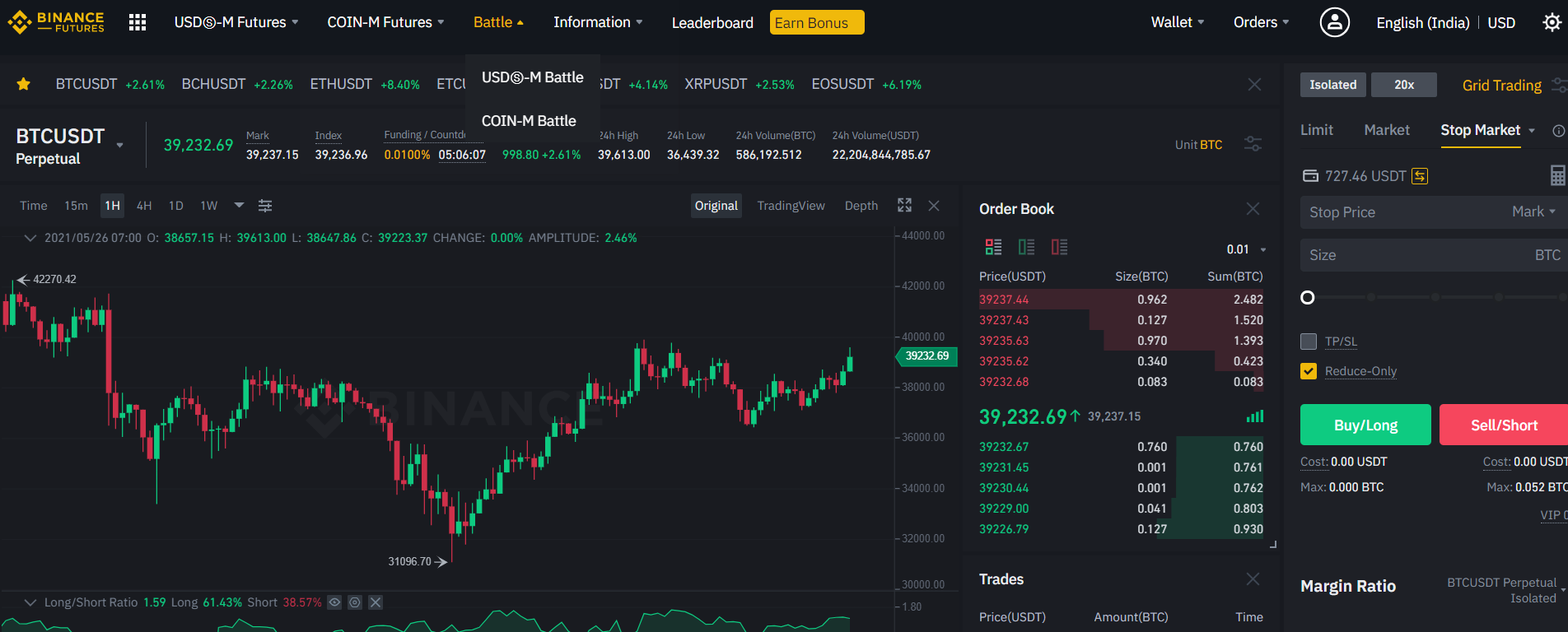Click the order size slider handle
This screenshot has height=632, width=1568.
(1308, 297)
